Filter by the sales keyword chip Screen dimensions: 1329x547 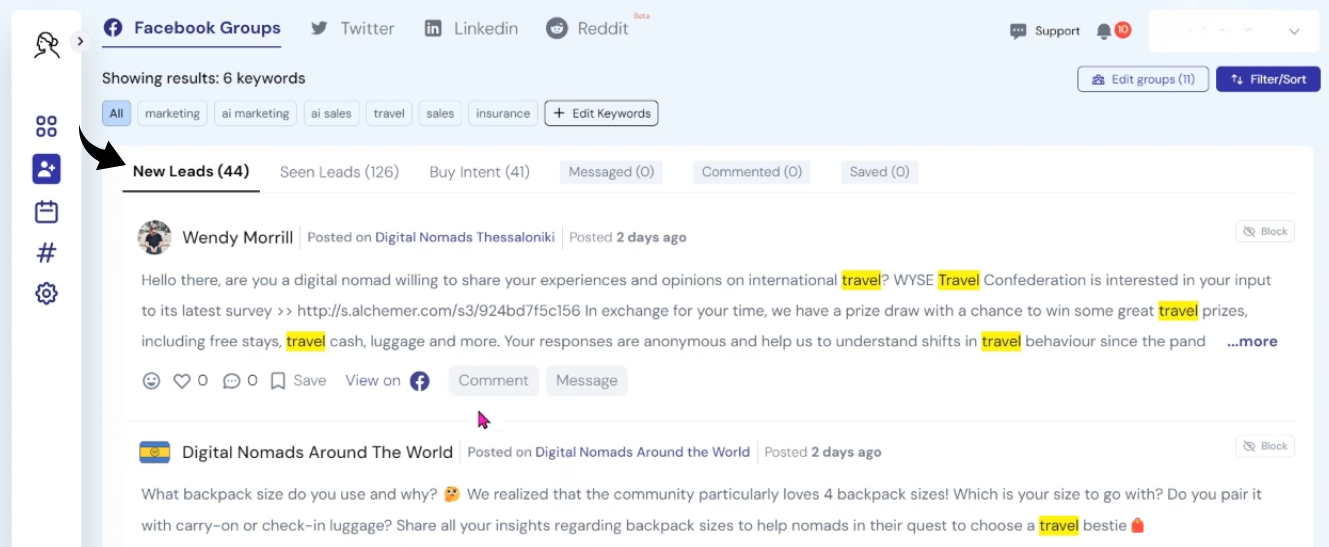click(x=440, y=113)
